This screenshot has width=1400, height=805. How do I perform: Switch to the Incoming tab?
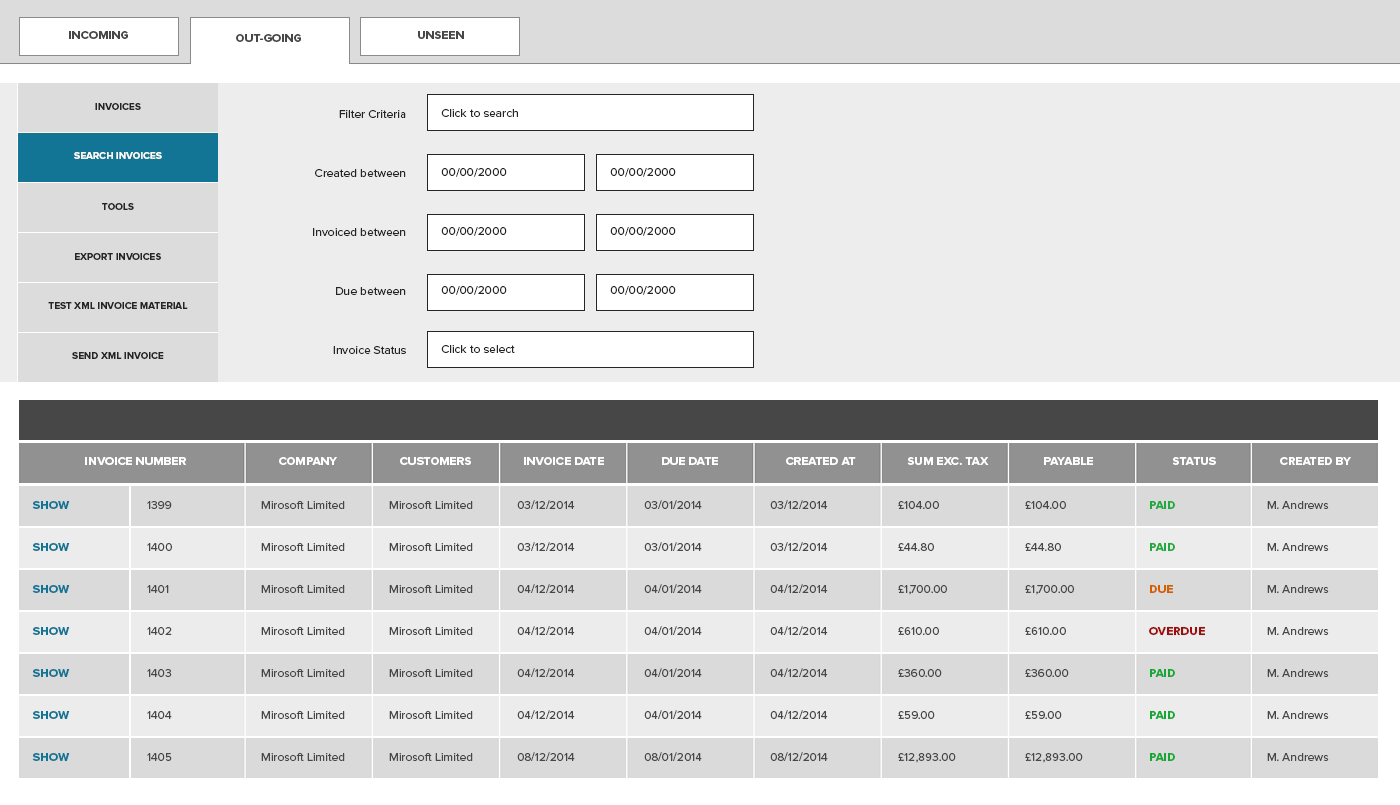(98, 36)
